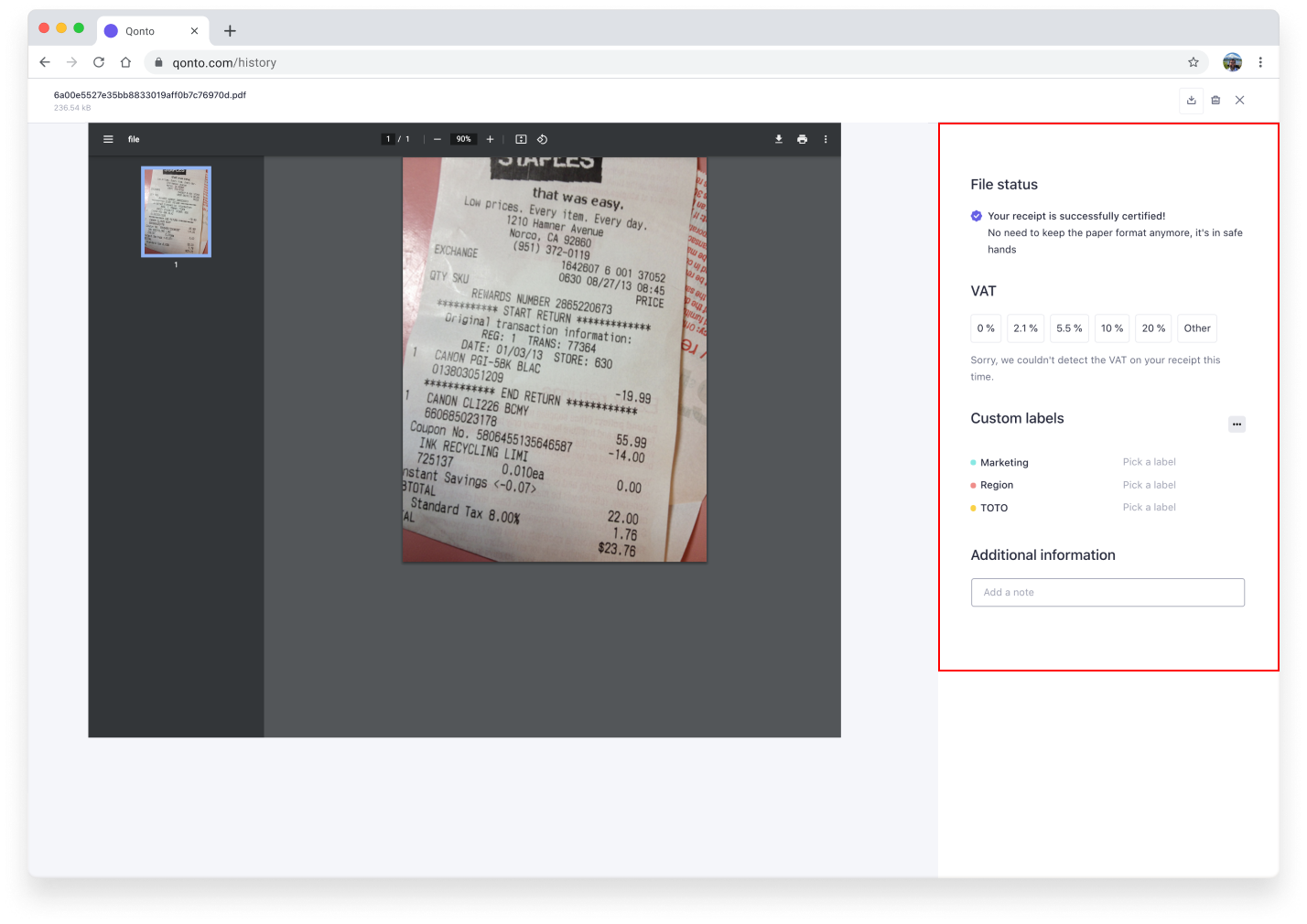
Task: Click the TOTO label name
Action: (x=994, y=508)
